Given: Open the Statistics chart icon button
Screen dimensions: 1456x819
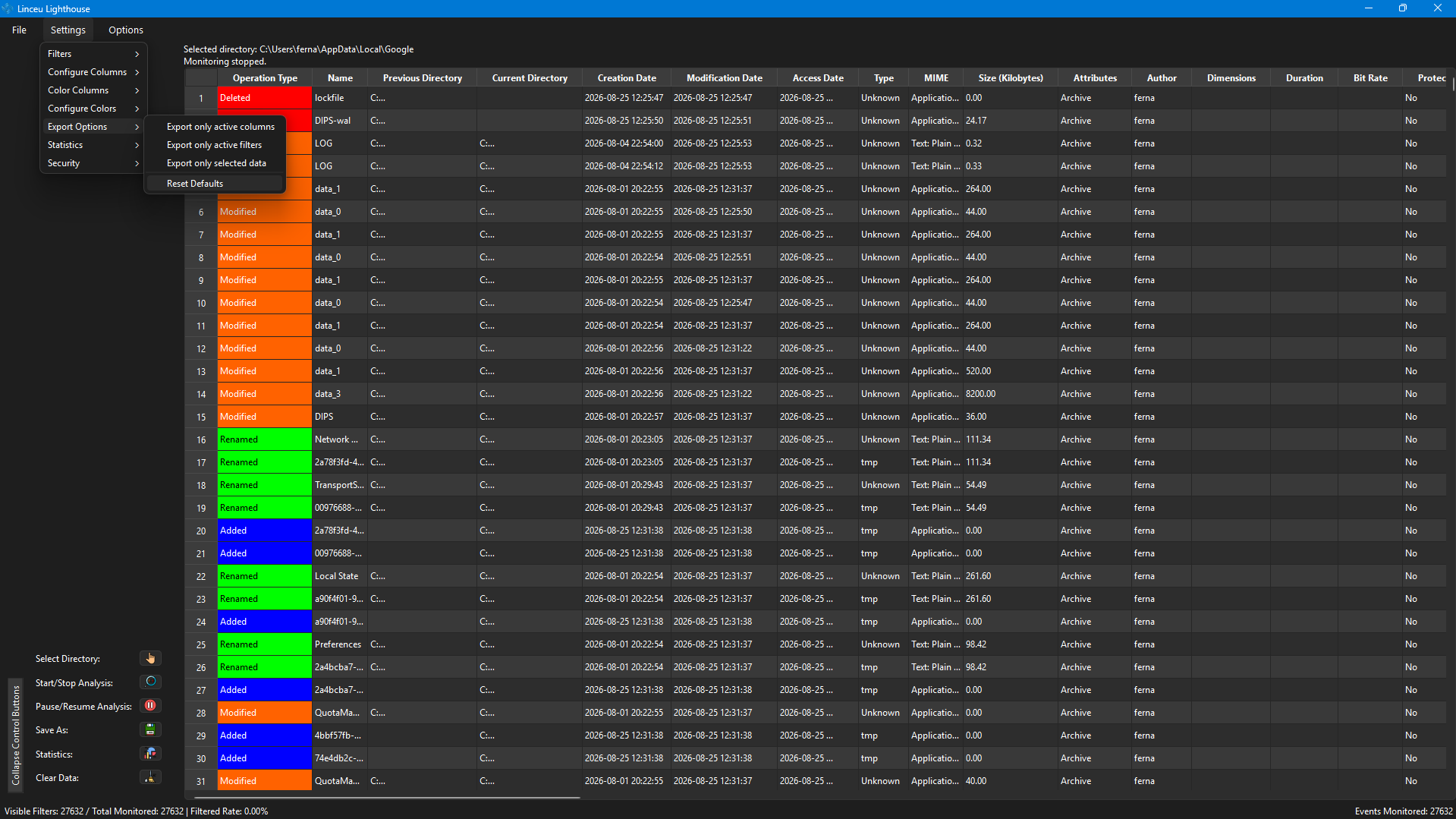Looking at the screenshot, I should pyautogui.click(x=150, y=754).
